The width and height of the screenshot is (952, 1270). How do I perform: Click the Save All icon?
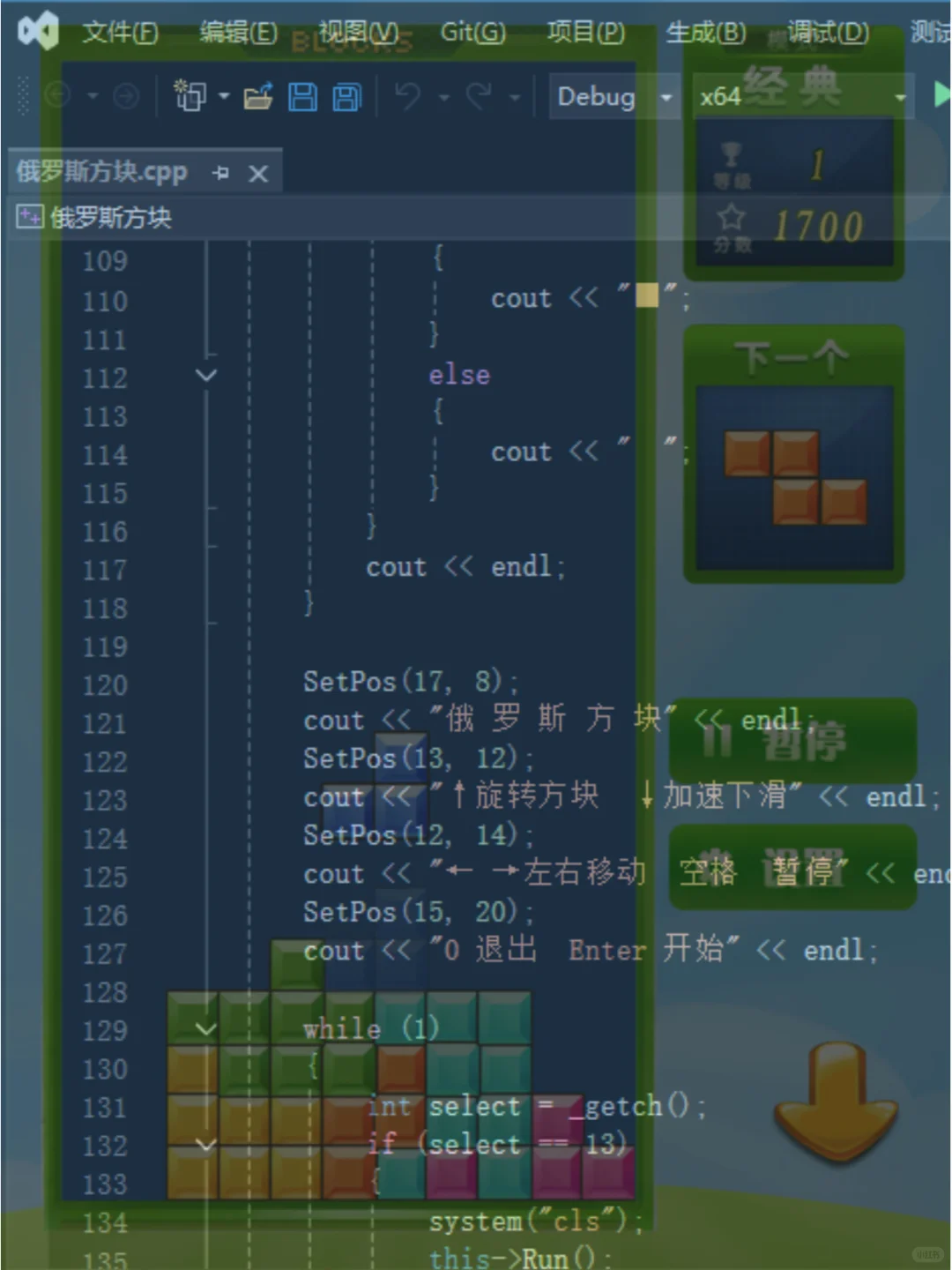tap(346, 97)
